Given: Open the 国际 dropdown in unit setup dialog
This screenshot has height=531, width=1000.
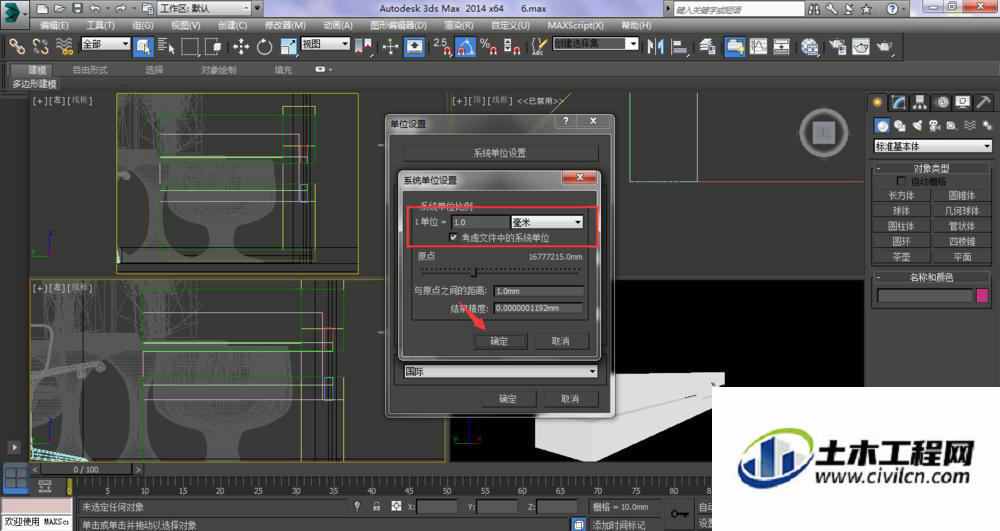Looking at the screenshot, I should pyautogui.click(x=501, y=371).
